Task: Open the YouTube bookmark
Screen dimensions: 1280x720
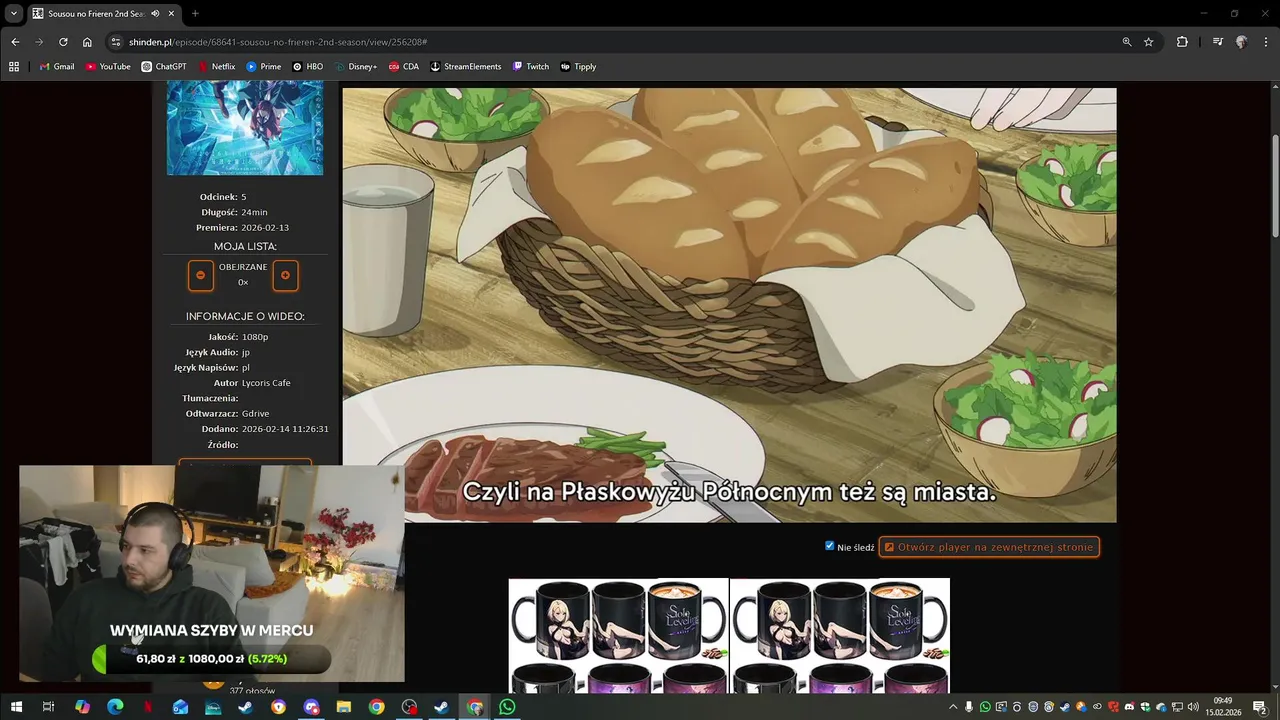Action: pyautogui.click(x=108, y=67)
